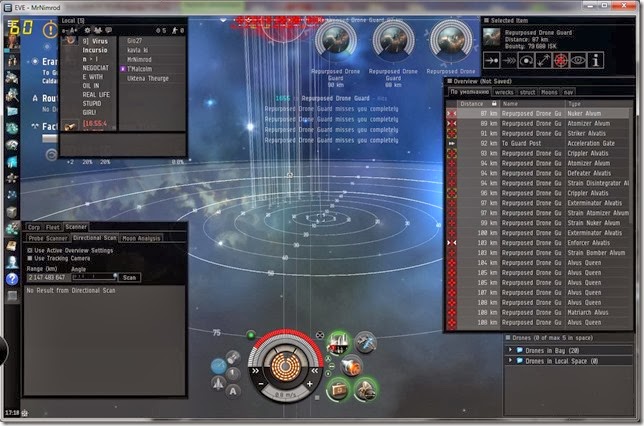Click the Local chat message input box
Screen dimensions: 644x426
point(123,144)
